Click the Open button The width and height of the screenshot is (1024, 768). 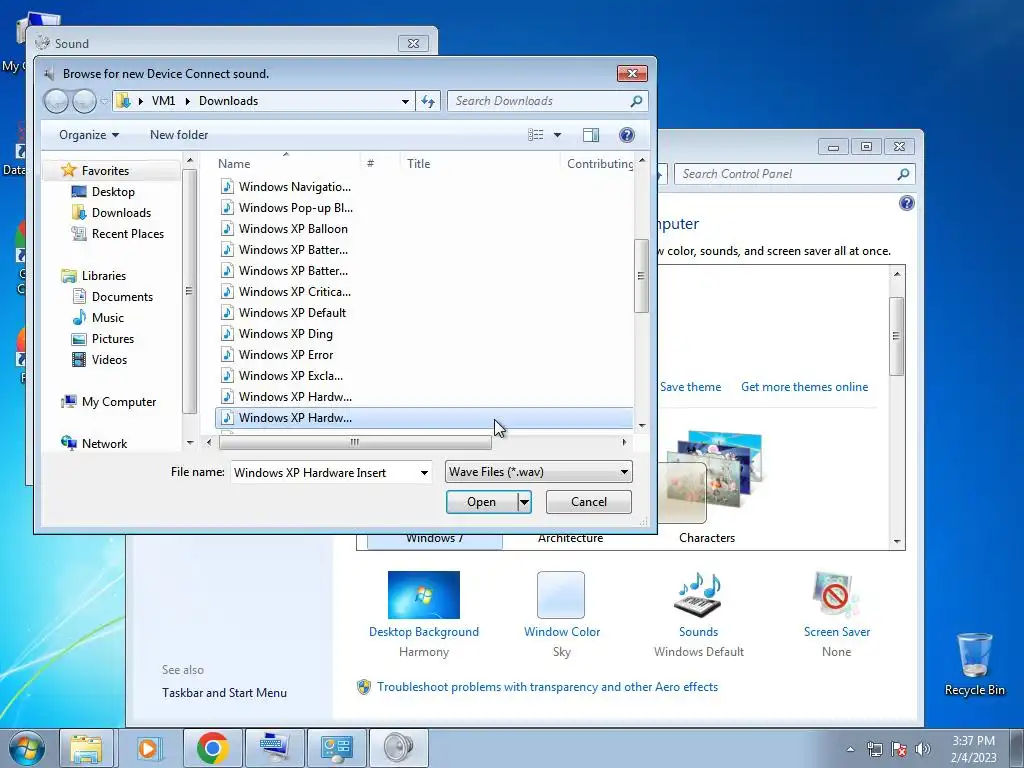click(481, 502)
